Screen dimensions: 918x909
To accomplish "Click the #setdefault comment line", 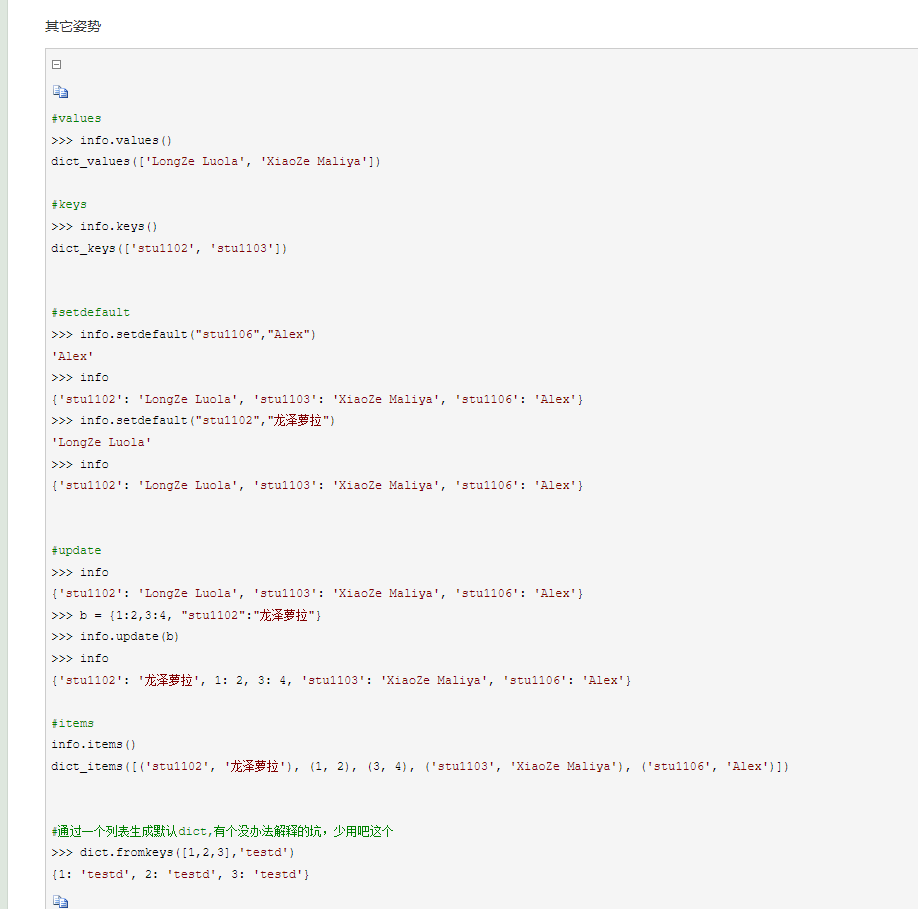I will pyautogui.click(x=90, y=312).
